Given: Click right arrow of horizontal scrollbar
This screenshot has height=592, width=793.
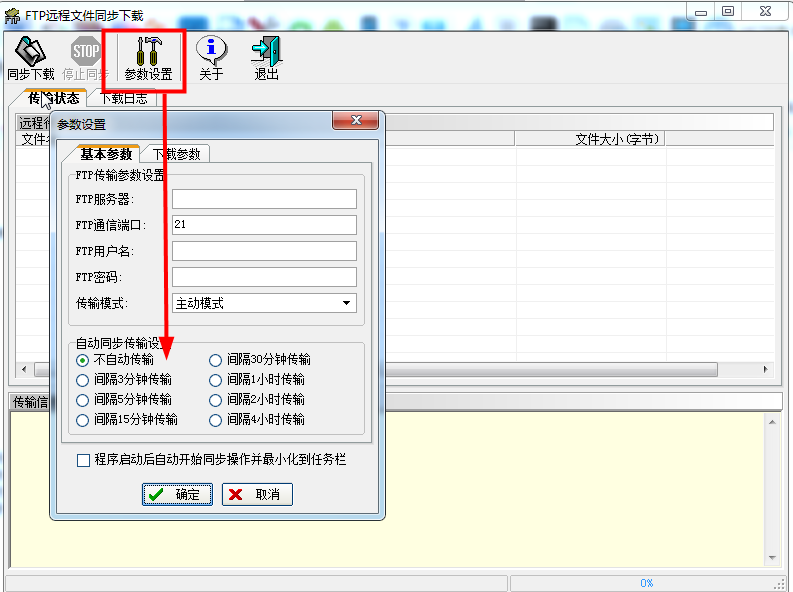Looking at the screenshot, I should pyautogui.click(x=767, y=369).
